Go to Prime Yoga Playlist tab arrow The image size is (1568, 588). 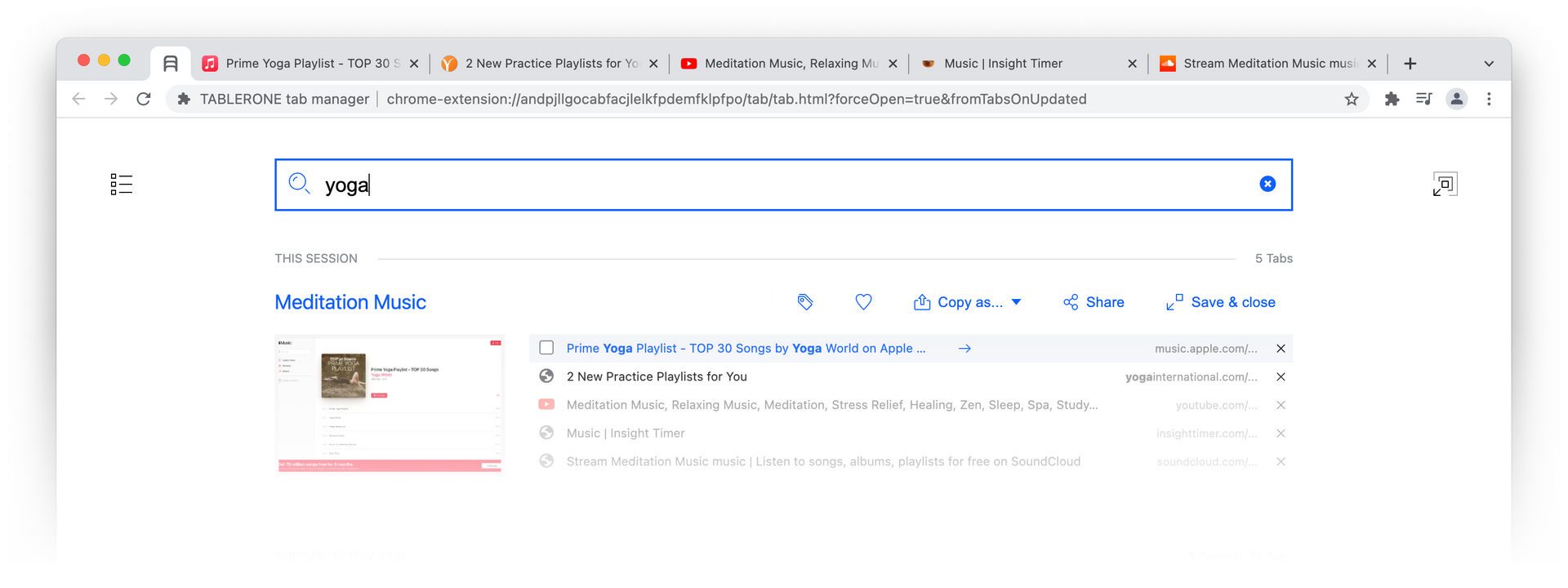(x=964, y=348)
